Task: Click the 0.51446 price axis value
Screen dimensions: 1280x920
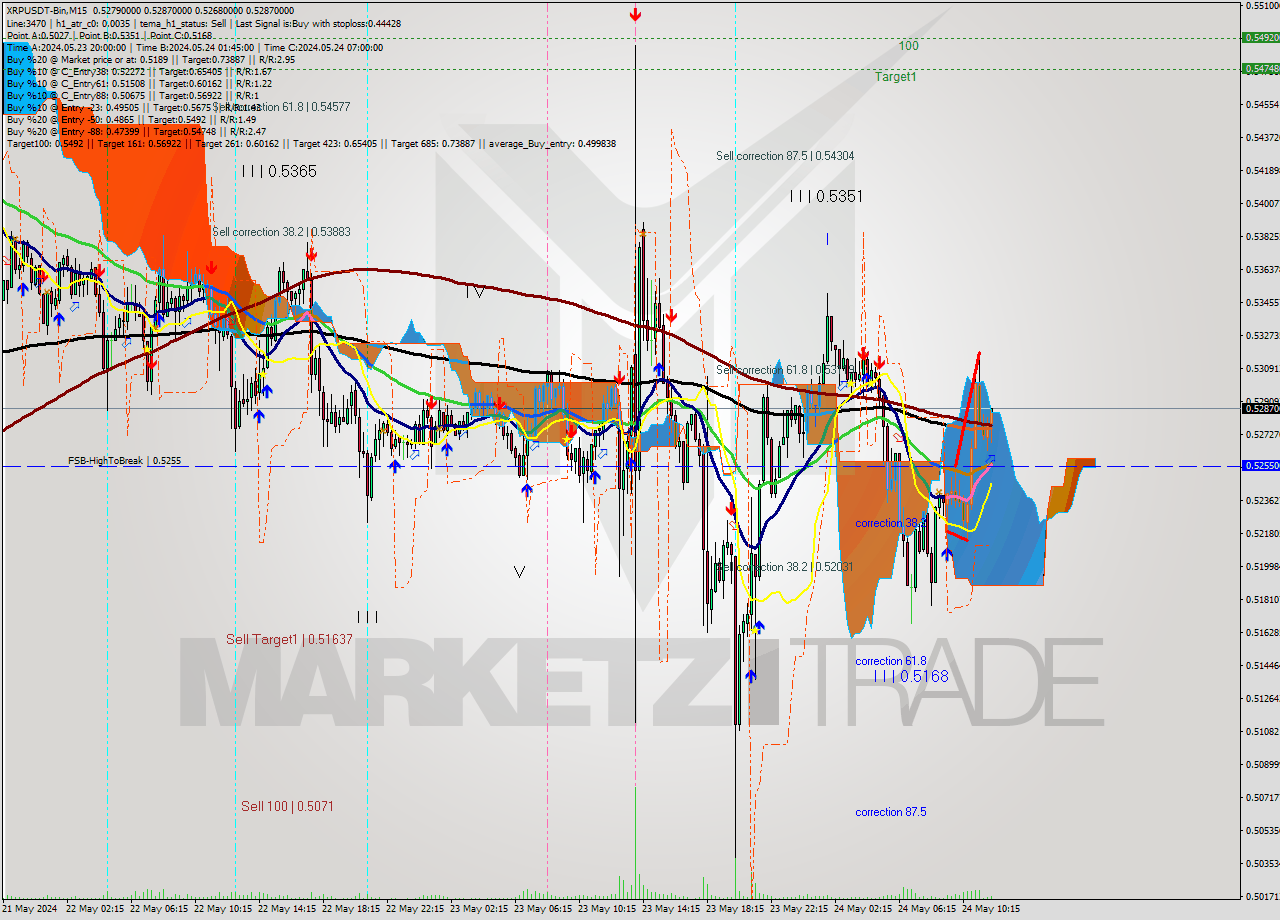Action: pos(1262,665)
